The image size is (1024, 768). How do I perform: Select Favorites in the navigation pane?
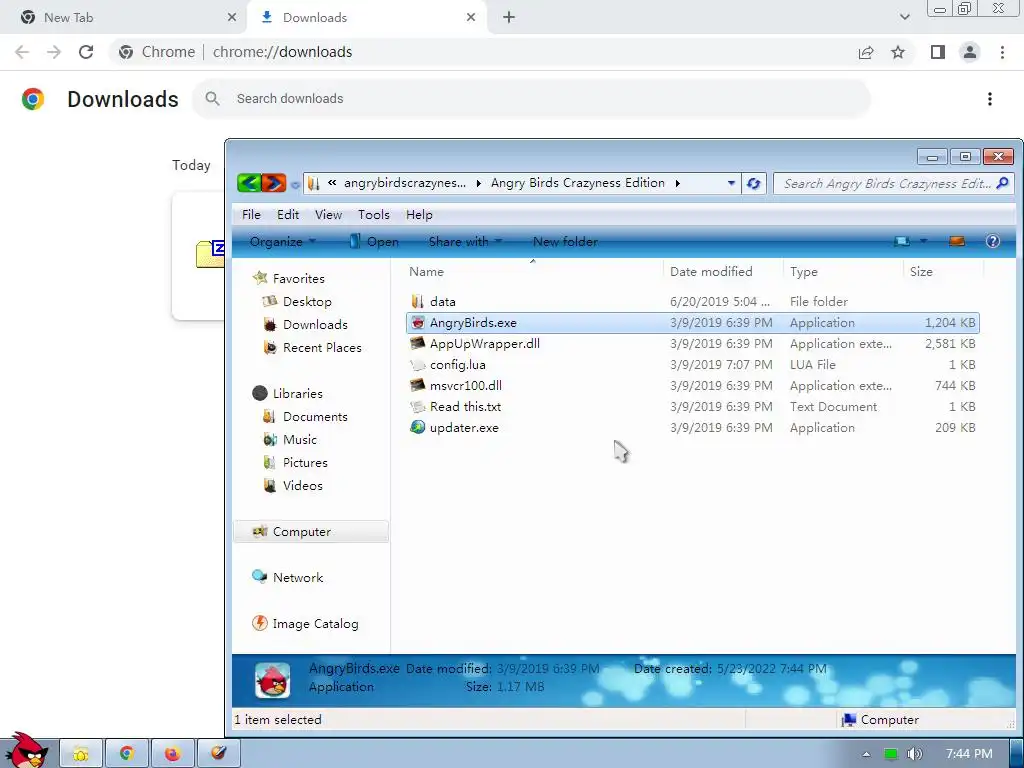[298, 278]
